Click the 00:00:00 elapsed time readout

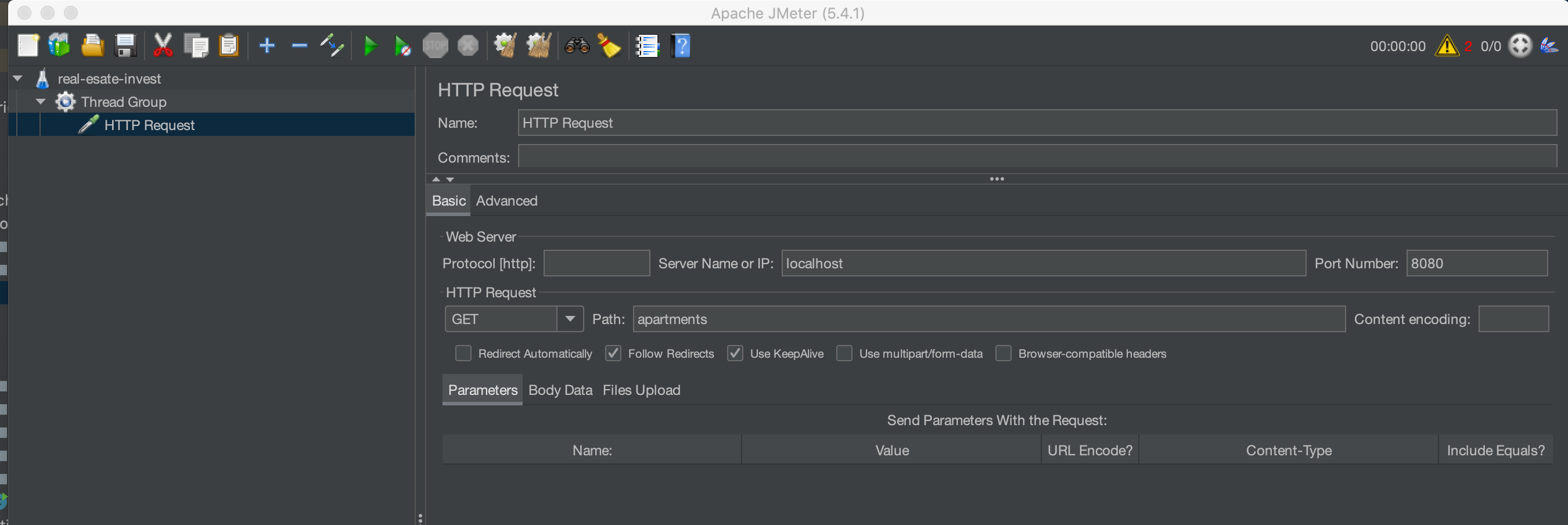(1398, 46)
